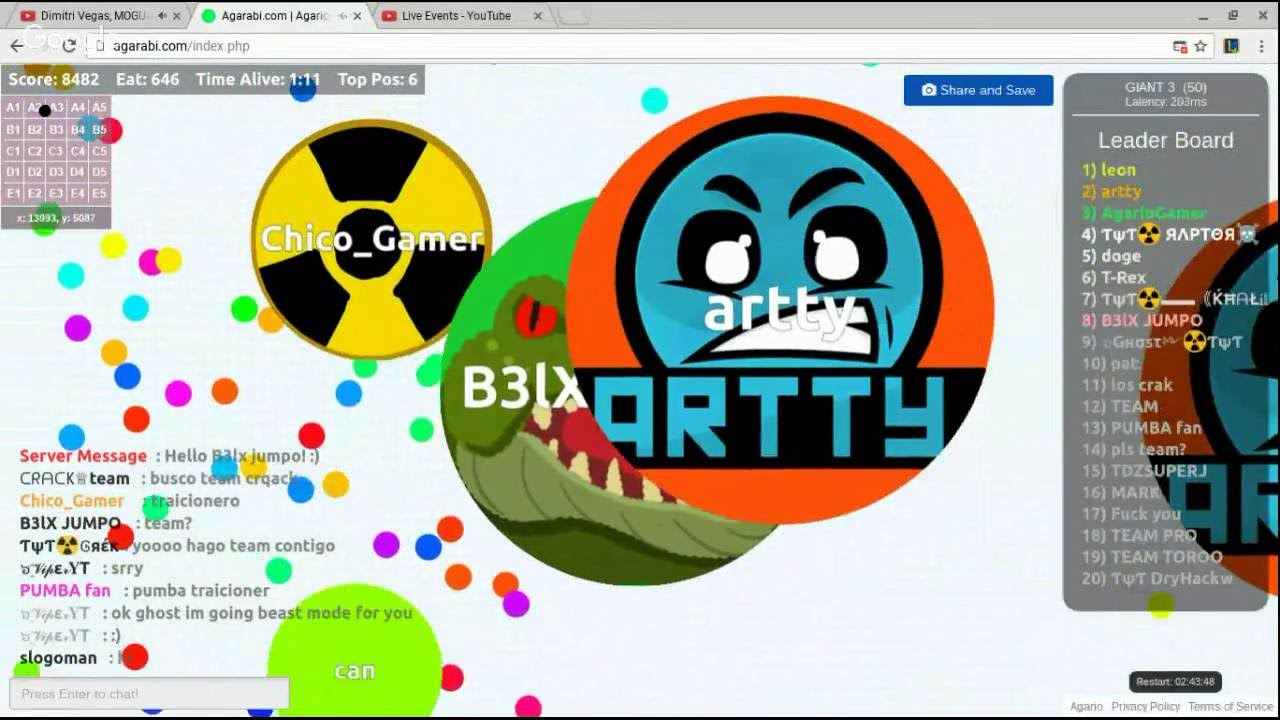Click the Chico_Gamer radioactive cell

pyautogui.click(x=371, y=239)
